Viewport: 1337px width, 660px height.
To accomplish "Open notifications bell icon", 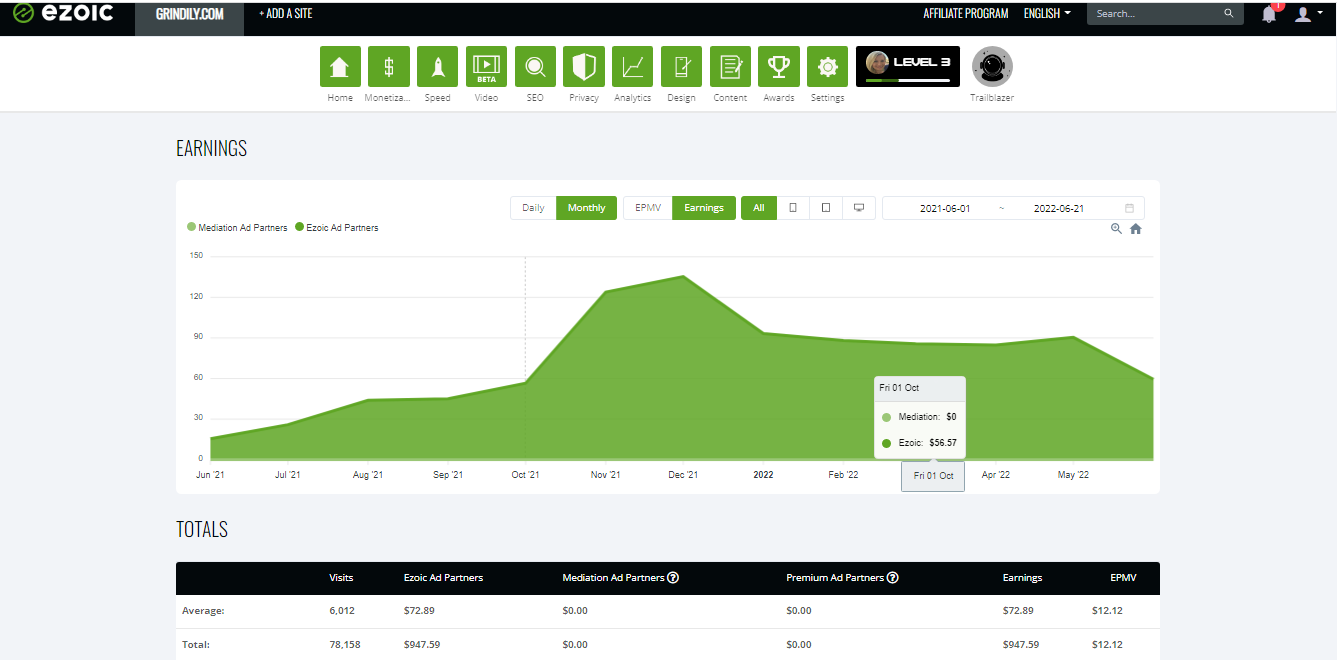I will tap(1269, 14).
